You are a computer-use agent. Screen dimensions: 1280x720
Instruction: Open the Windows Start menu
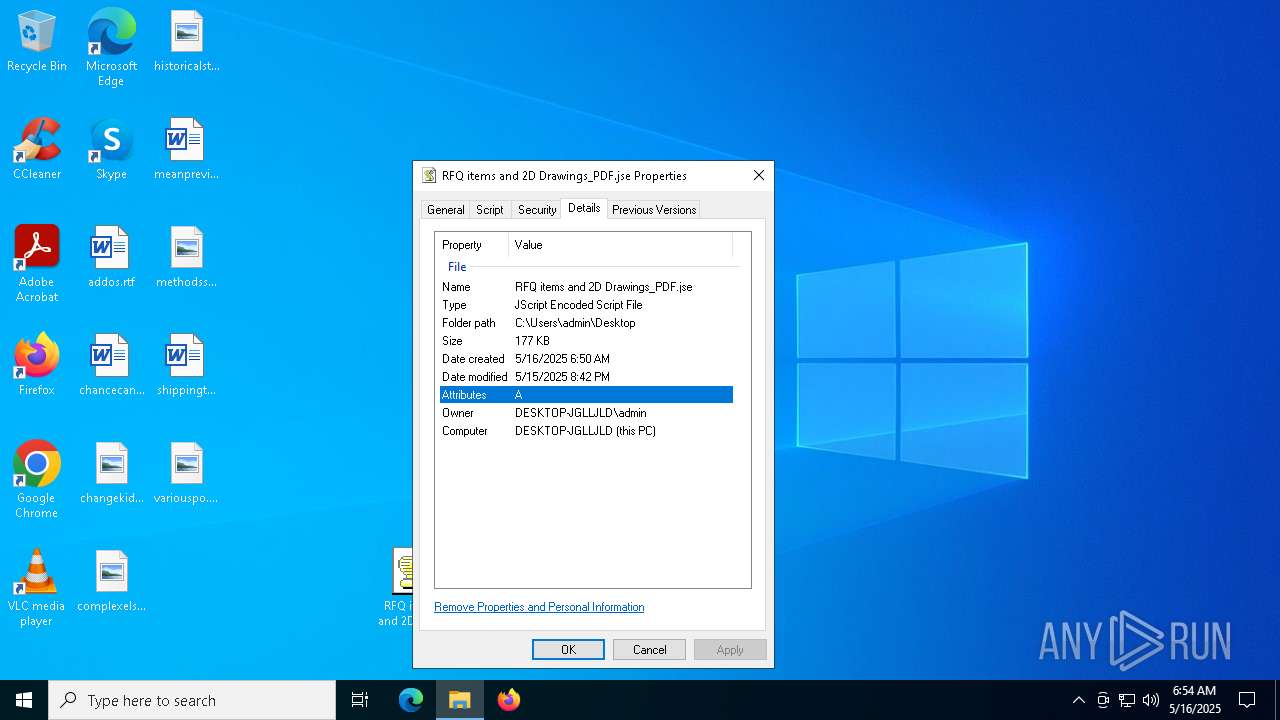click(24, 700)
